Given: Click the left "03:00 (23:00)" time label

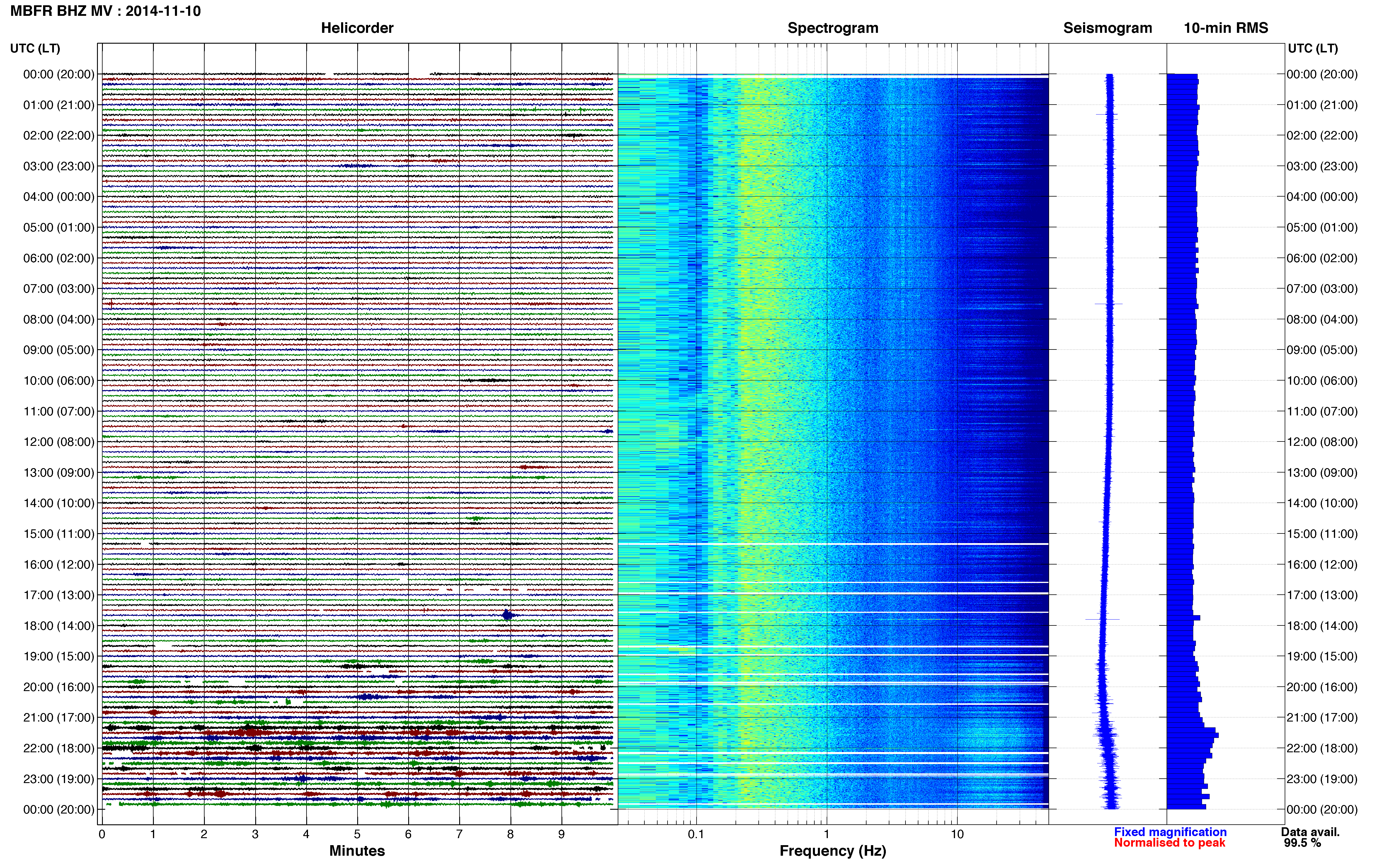Looking at the screenshot, I should pyautogui.click(x=59, y=166).
